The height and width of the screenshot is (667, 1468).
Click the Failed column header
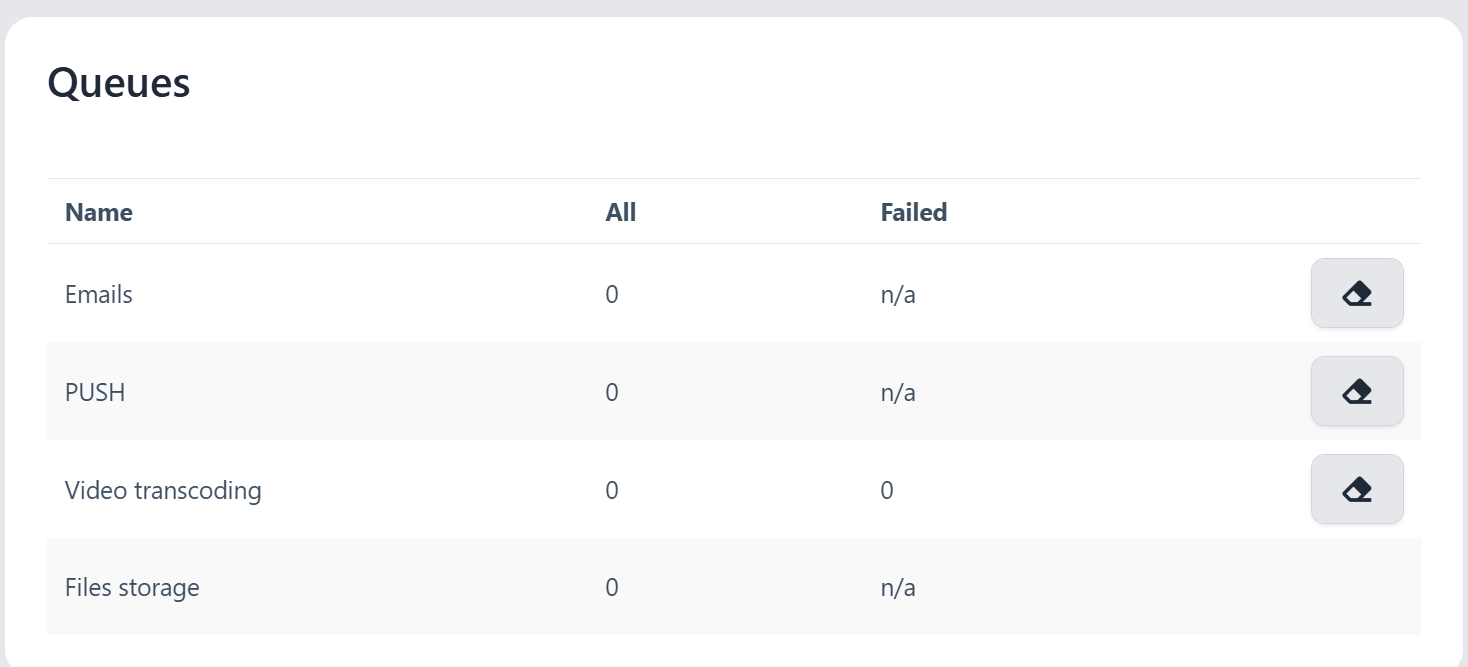pyautogui.click(x=914, y=212)
